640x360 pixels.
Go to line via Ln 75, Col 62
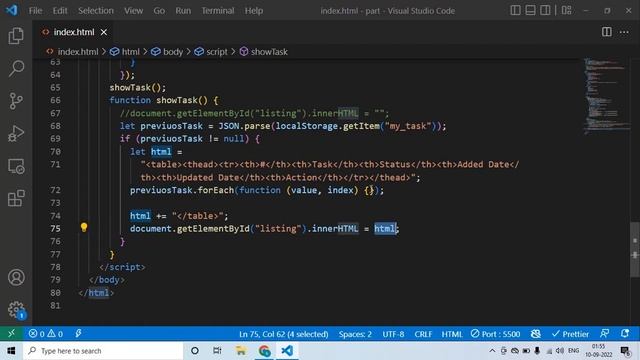[x=284, y=334]
